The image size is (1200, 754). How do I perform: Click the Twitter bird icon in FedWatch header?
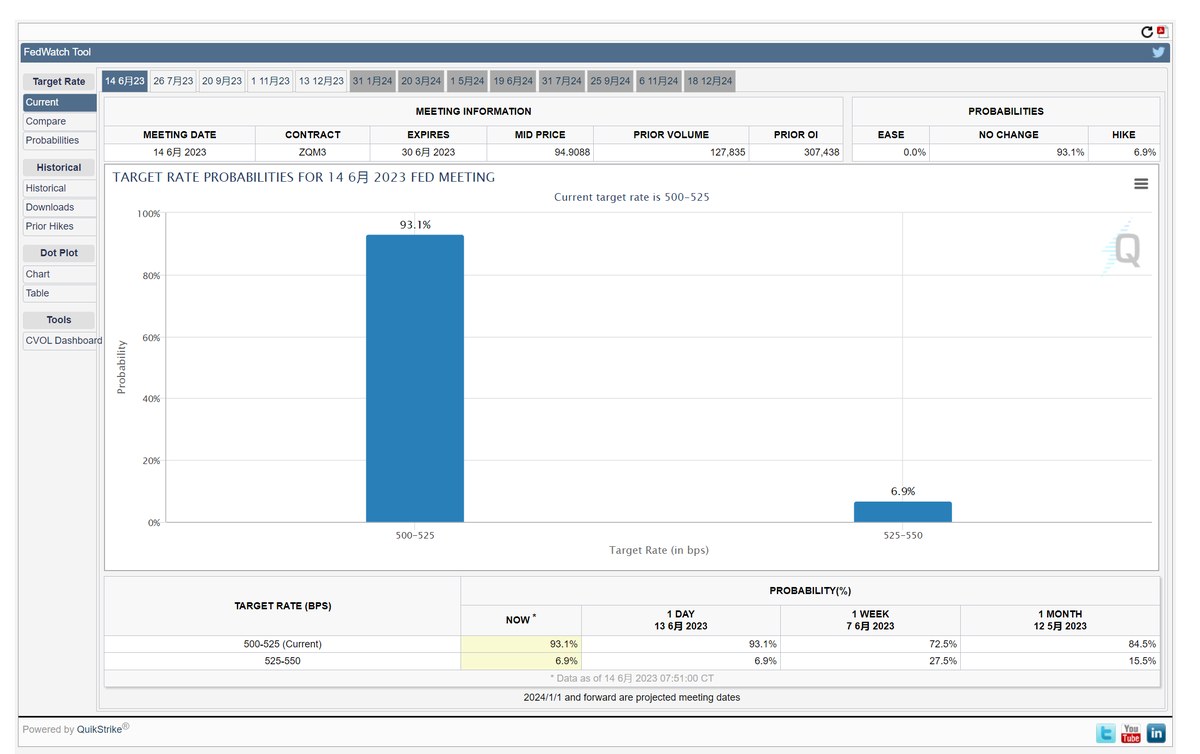[1158, 52]
